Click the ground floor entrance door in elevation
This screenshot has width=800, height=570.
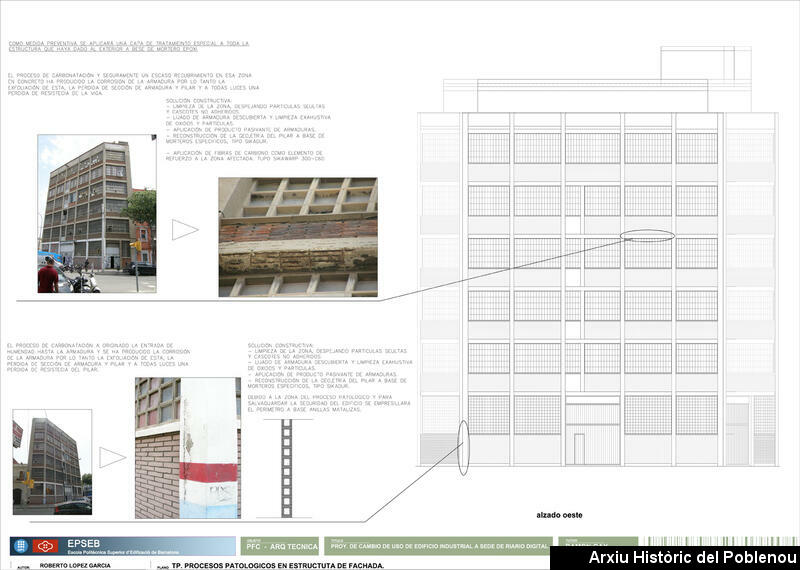[579, 448]
